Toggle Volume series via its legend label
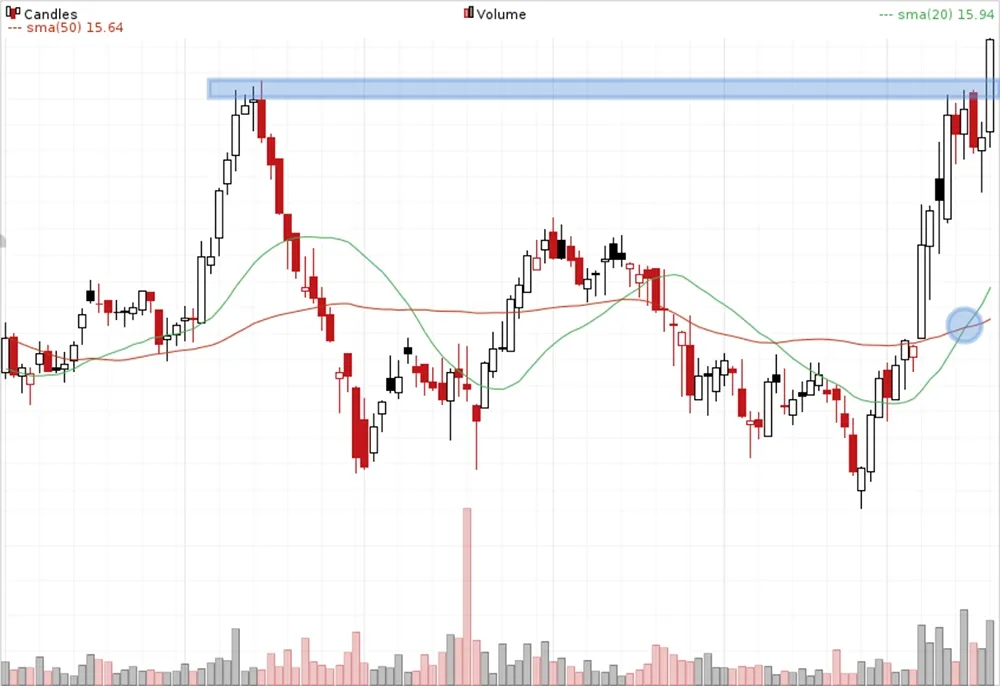Viewport: 1000px width, 686px height. 501,15
